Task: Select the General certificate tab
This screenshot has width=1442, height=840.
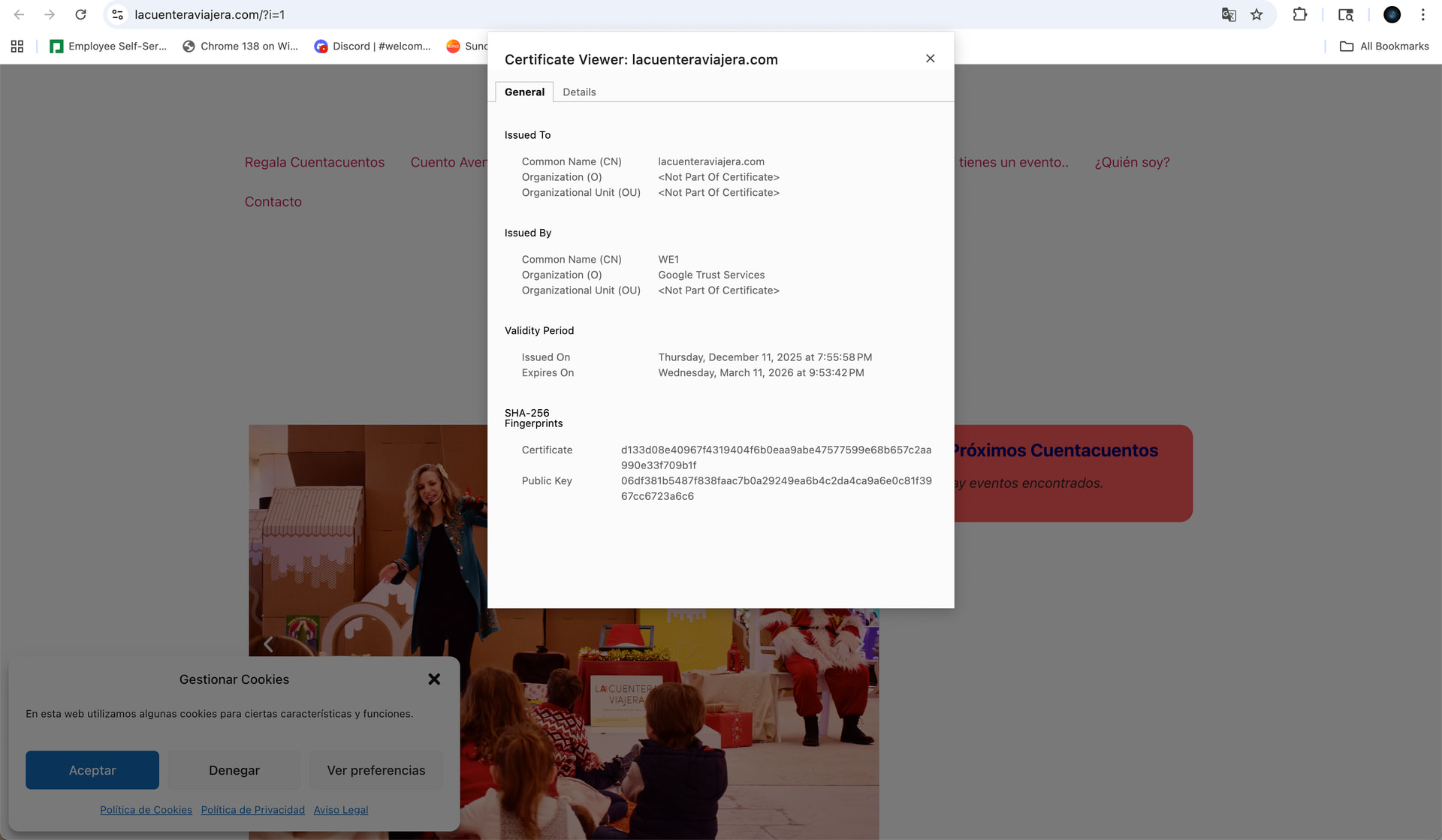Action: coord(524,92)
